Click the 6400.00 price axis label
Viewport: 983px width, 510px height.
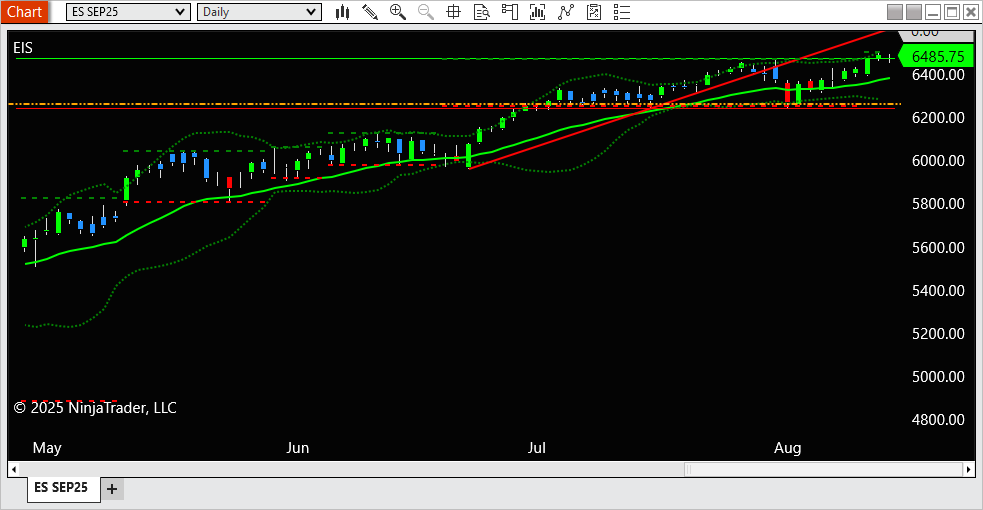coord(938,75)
